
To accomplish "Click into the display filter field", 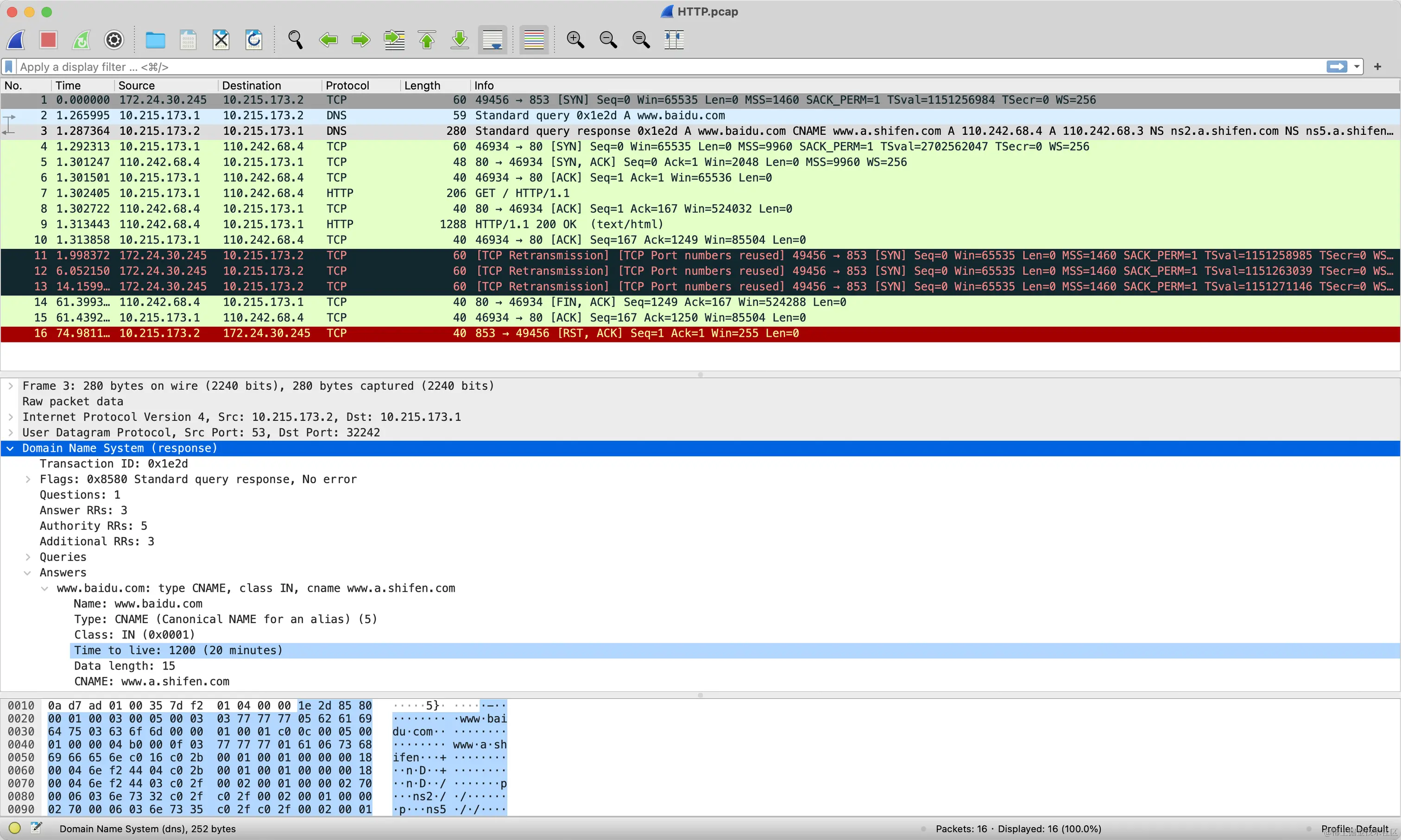I will click(x=566, y=67).
